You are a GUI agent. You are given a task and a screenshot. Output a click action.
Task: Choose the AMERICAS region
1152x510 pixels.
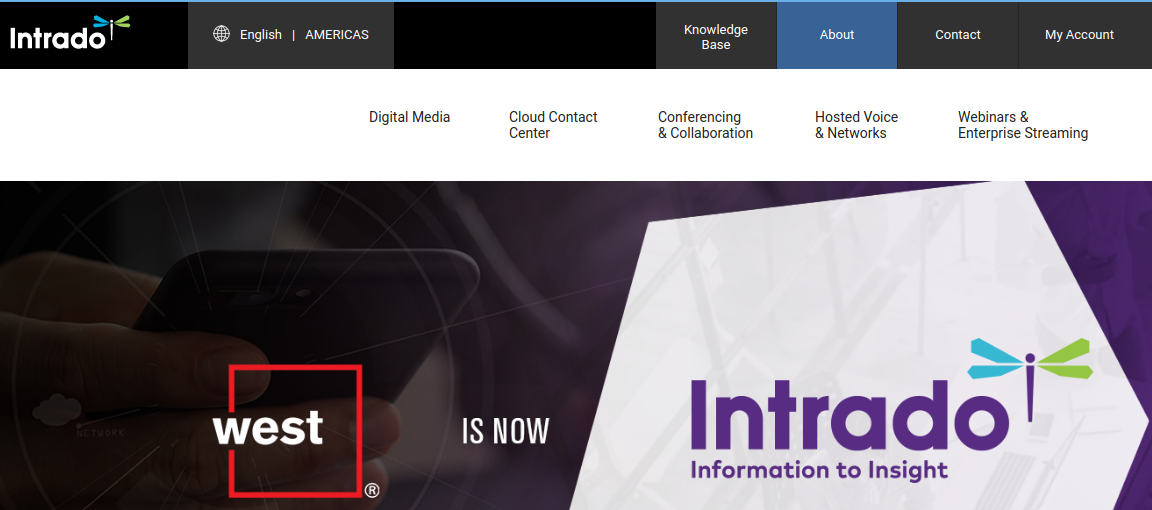pos(336,35)
